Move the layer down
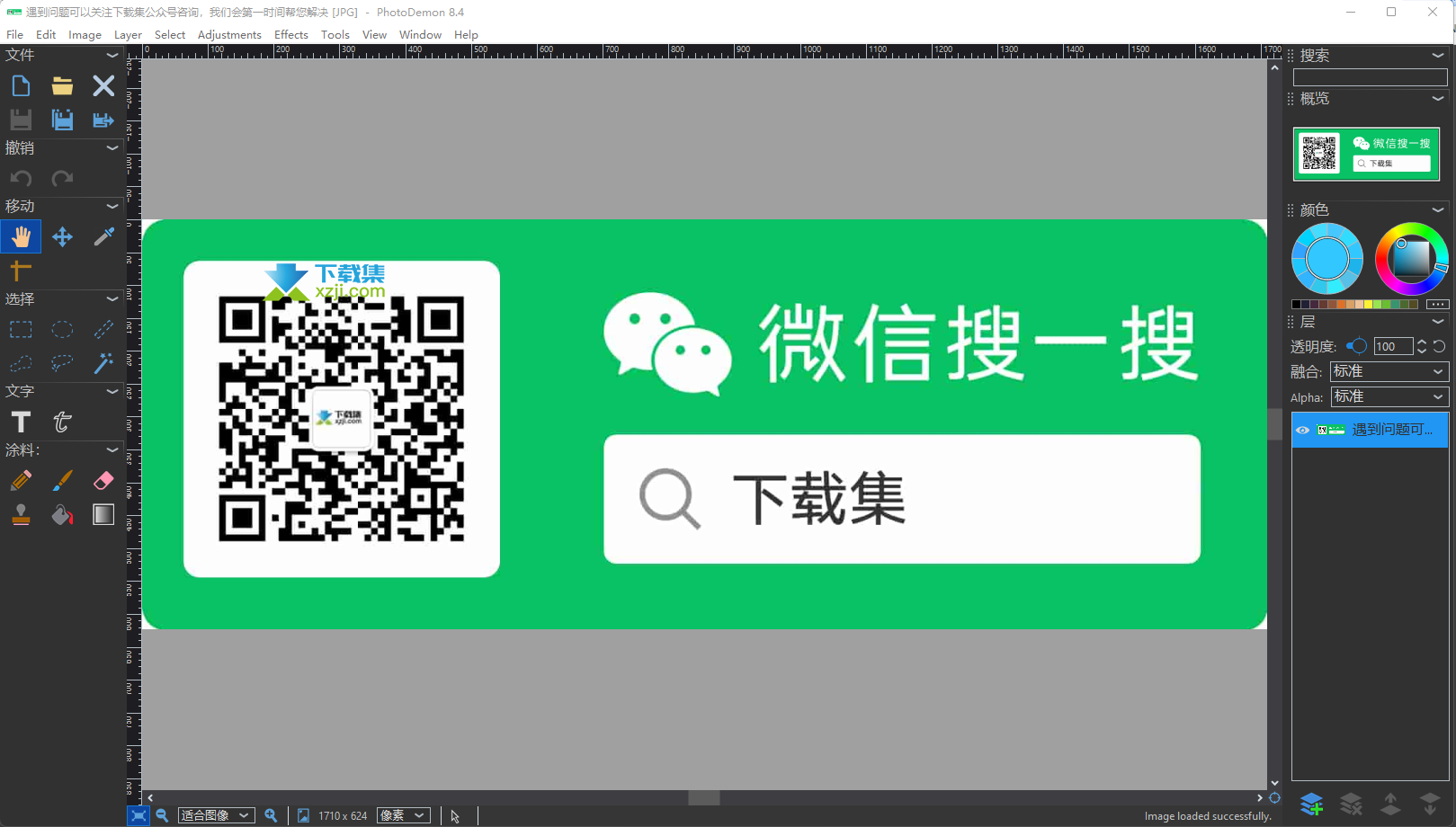The width and height of the screenshot is (1456, 827). tap(1430, 803)
